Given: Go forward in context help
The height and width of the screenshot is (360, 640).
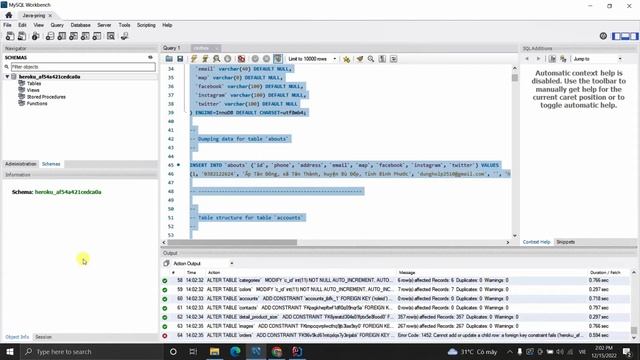Looking at the screenshot, I should pyautogui.click(x=538, y=59).
